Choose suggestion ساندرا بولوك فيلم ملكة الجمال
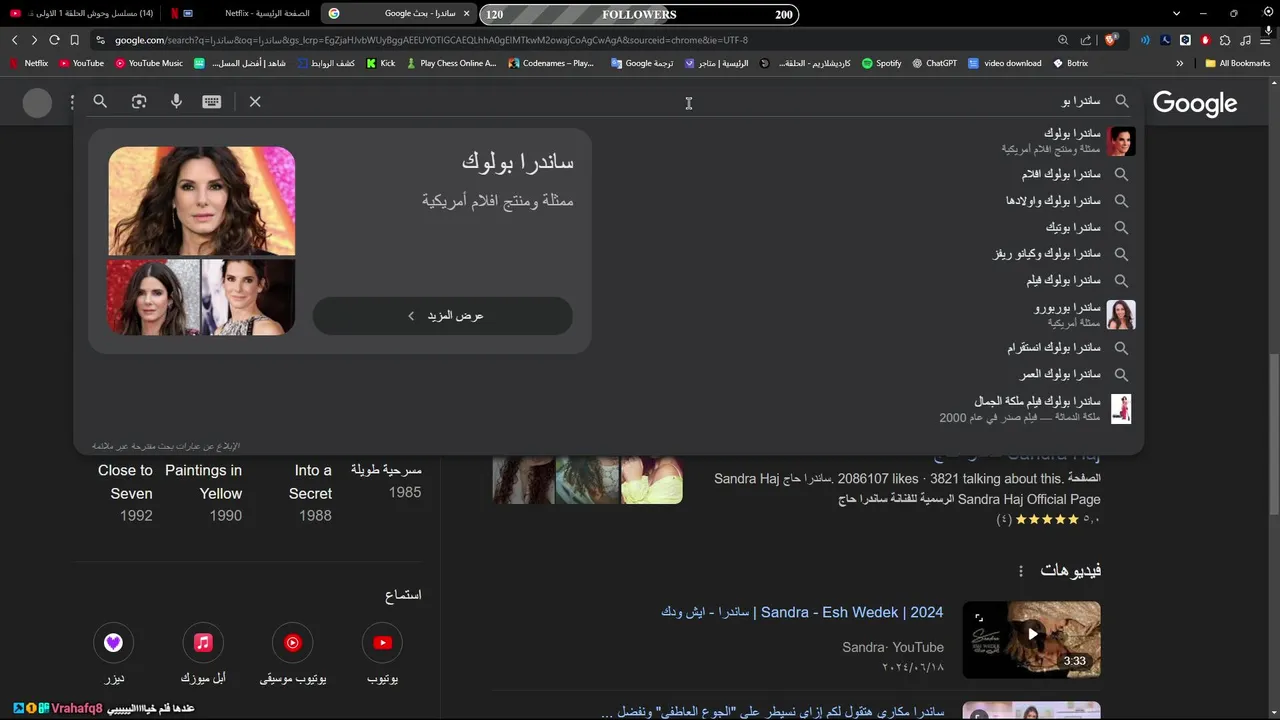The height and width of the screenshot is (720, 1280). (x=1035, y=409)
